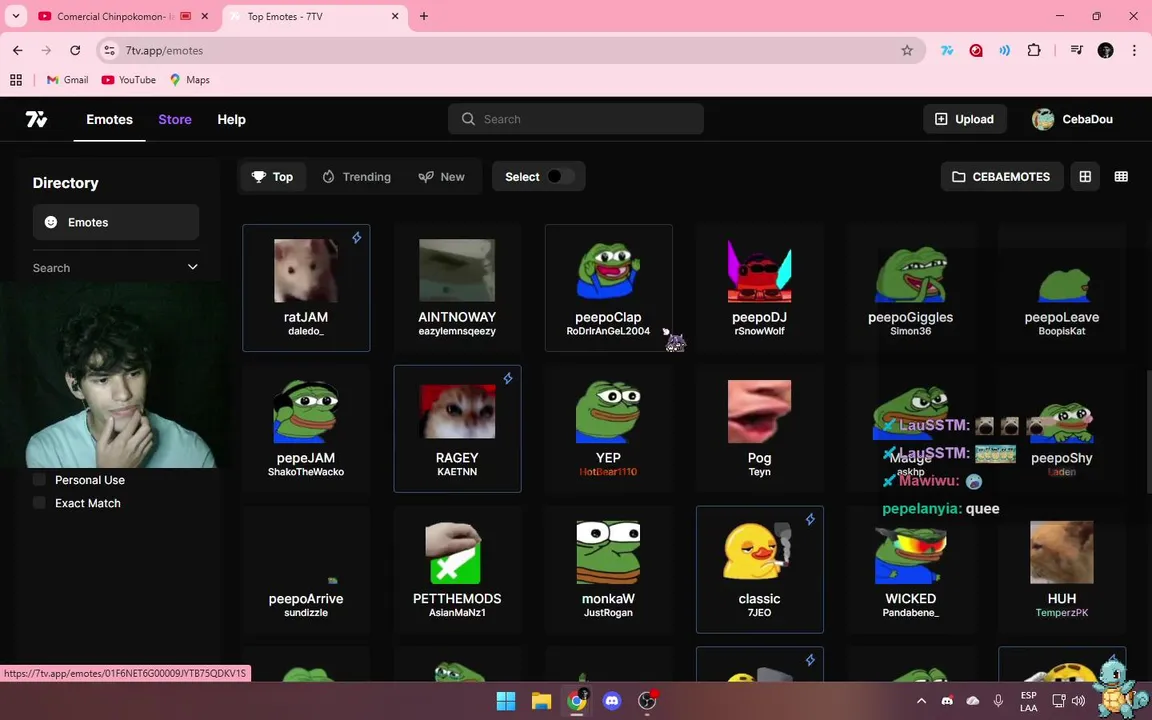Open the Maps bookmark
Image resolution: width=1152 pixels, height=720 pixels.
190,79
